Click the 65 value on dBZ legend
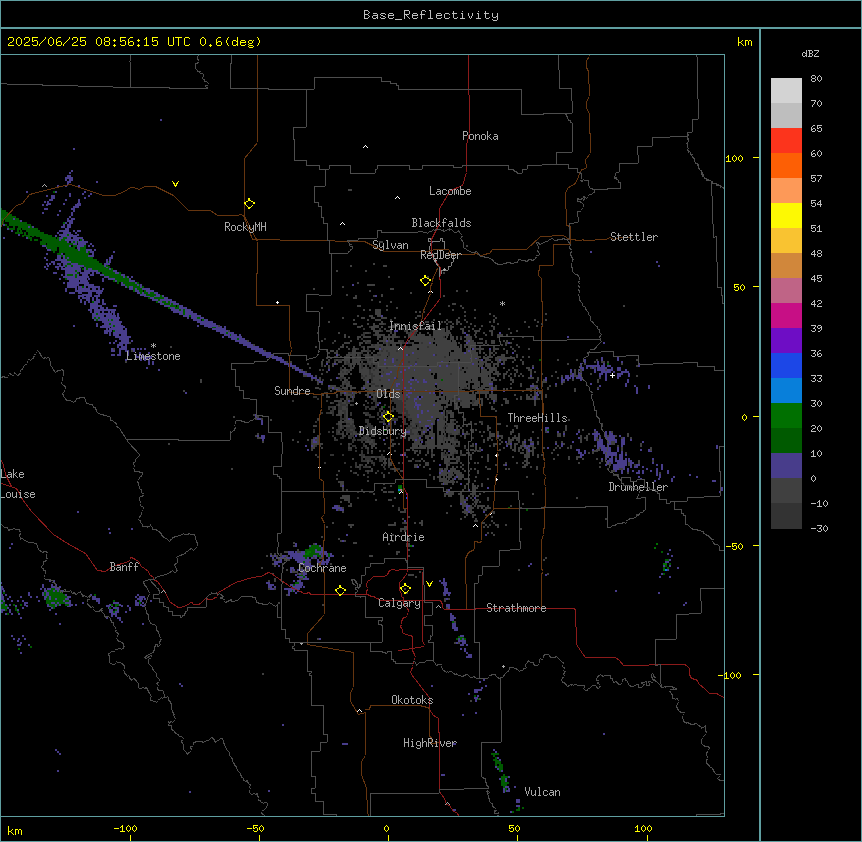862x842 pixels. tap(816, 129)
